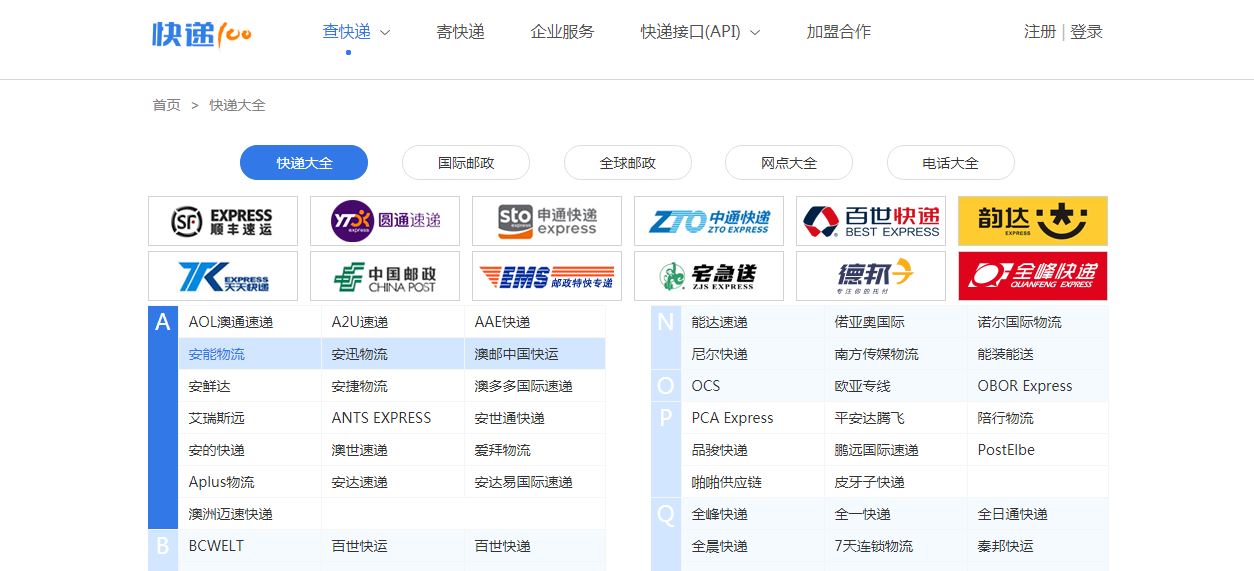The image size is (1254, 571).
Task: Select the STO 申通快递 logo
Action: [x=547, y=221]
